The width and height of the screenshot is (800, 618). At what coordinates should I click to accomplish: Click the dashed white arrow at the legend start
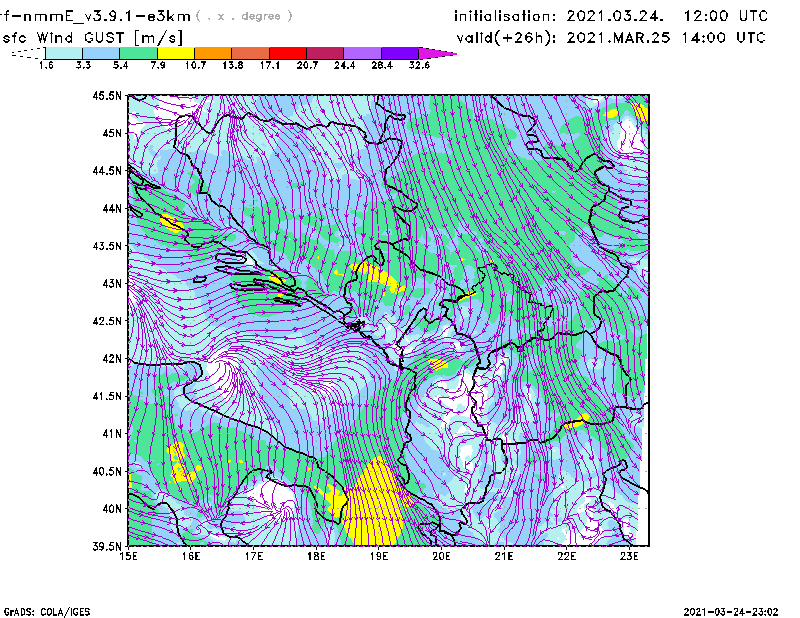pos(28,53)
